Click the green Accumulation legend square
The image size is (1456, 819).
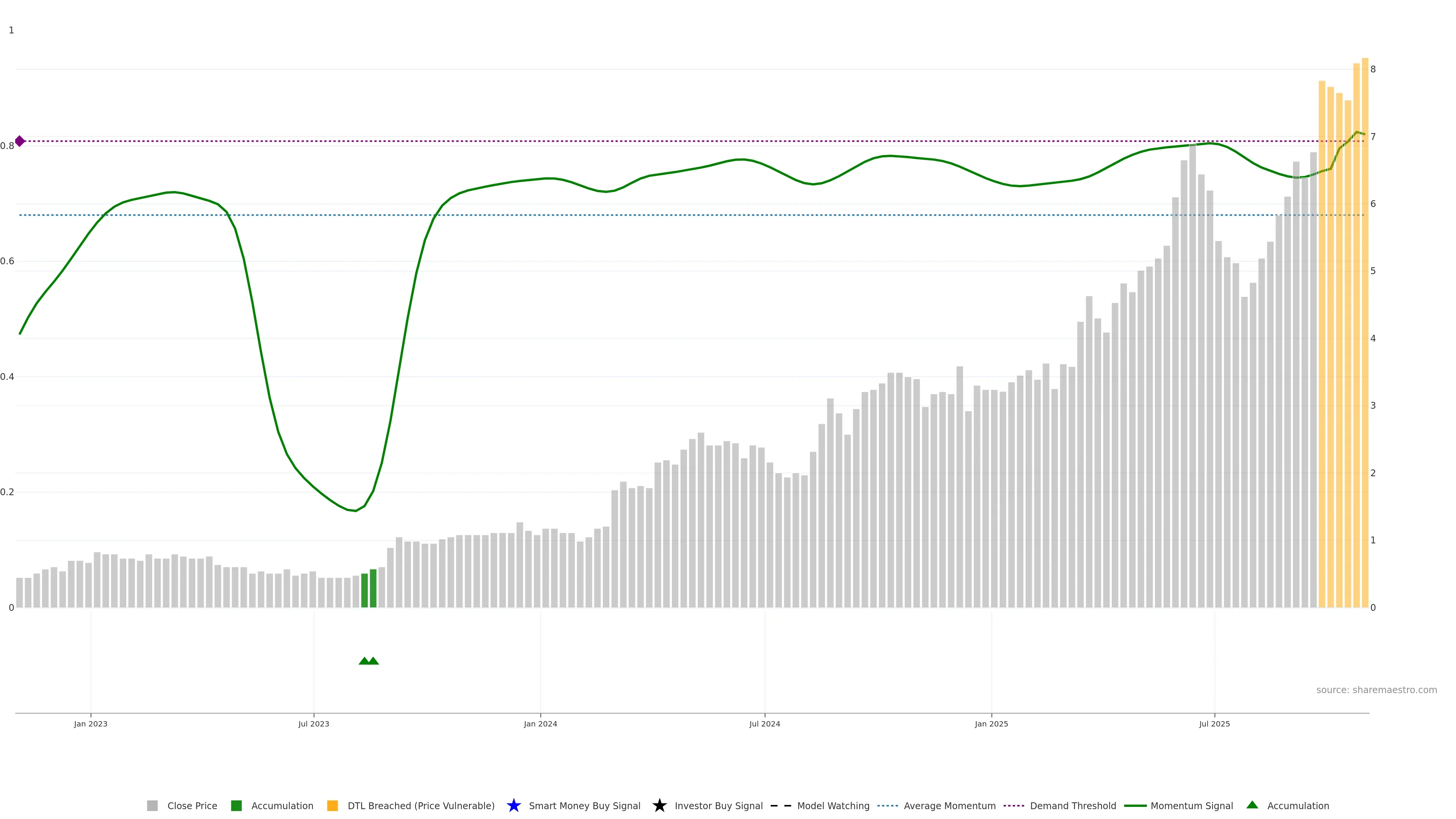tap(236, 805)
